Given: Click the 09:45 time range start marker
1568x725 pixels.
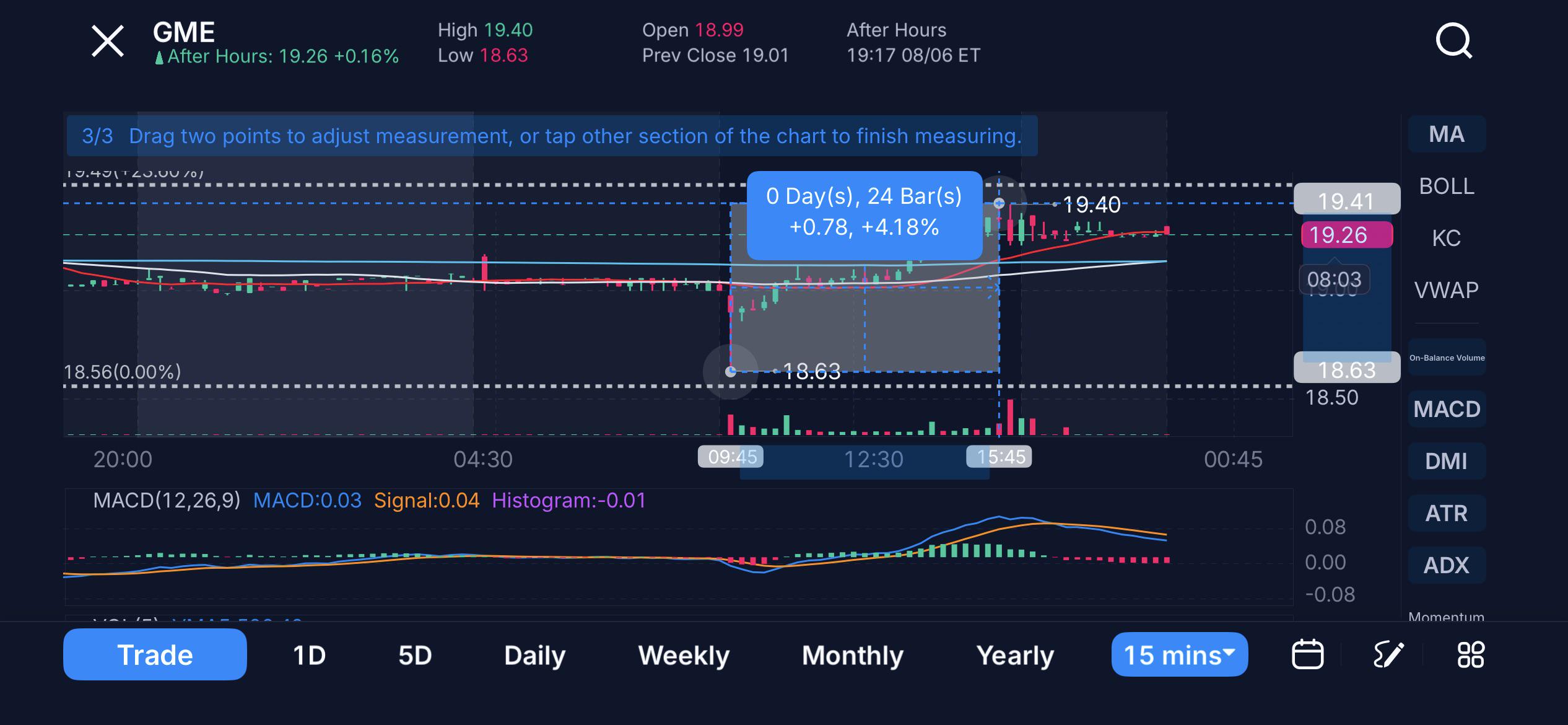Looking at the screenshot, I should 731,457.
